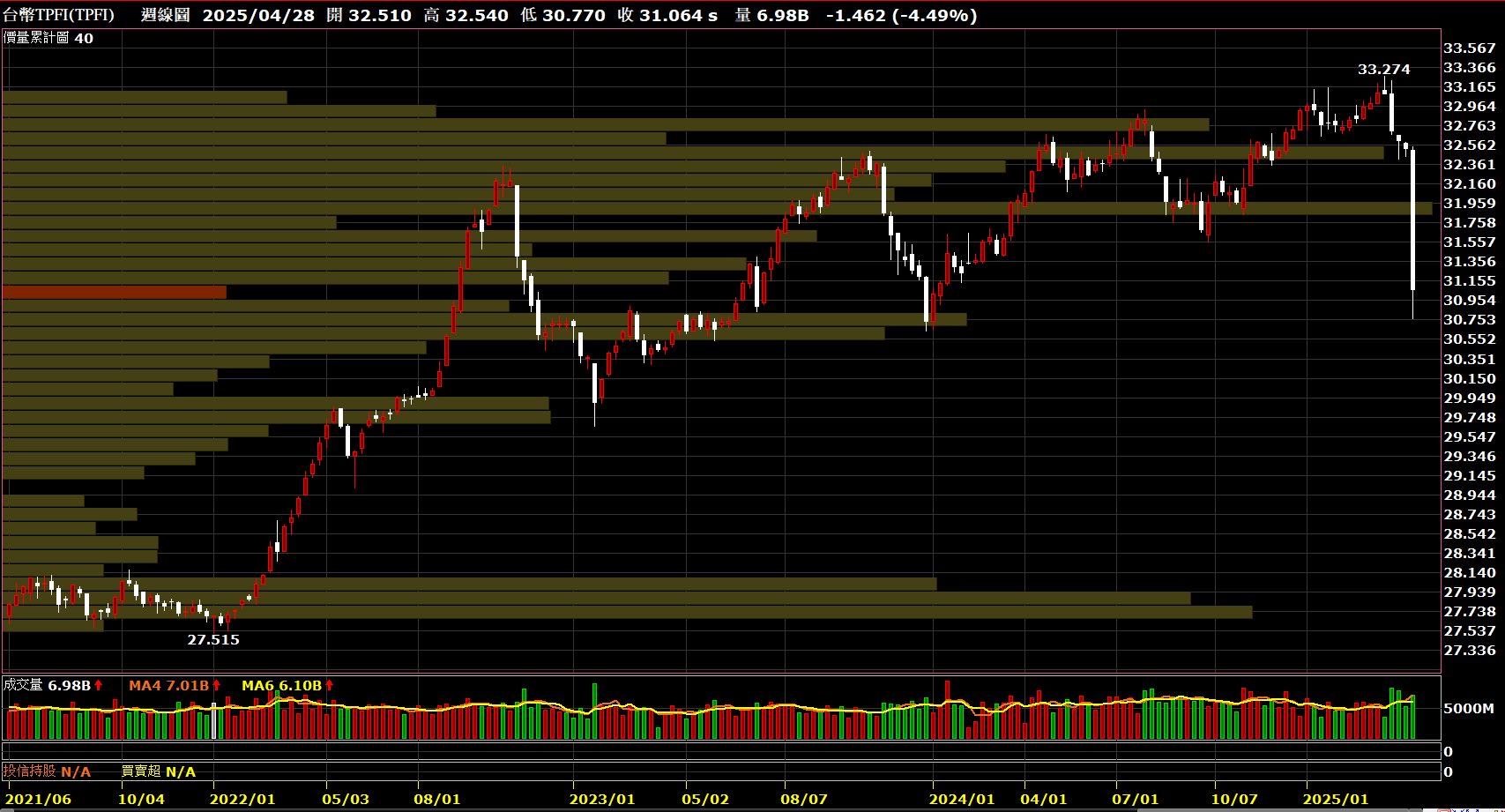Click the 31.557 price axis label
This screenshot has height=812, width=1505.
pyautogui.click(x=1470, y=242)
